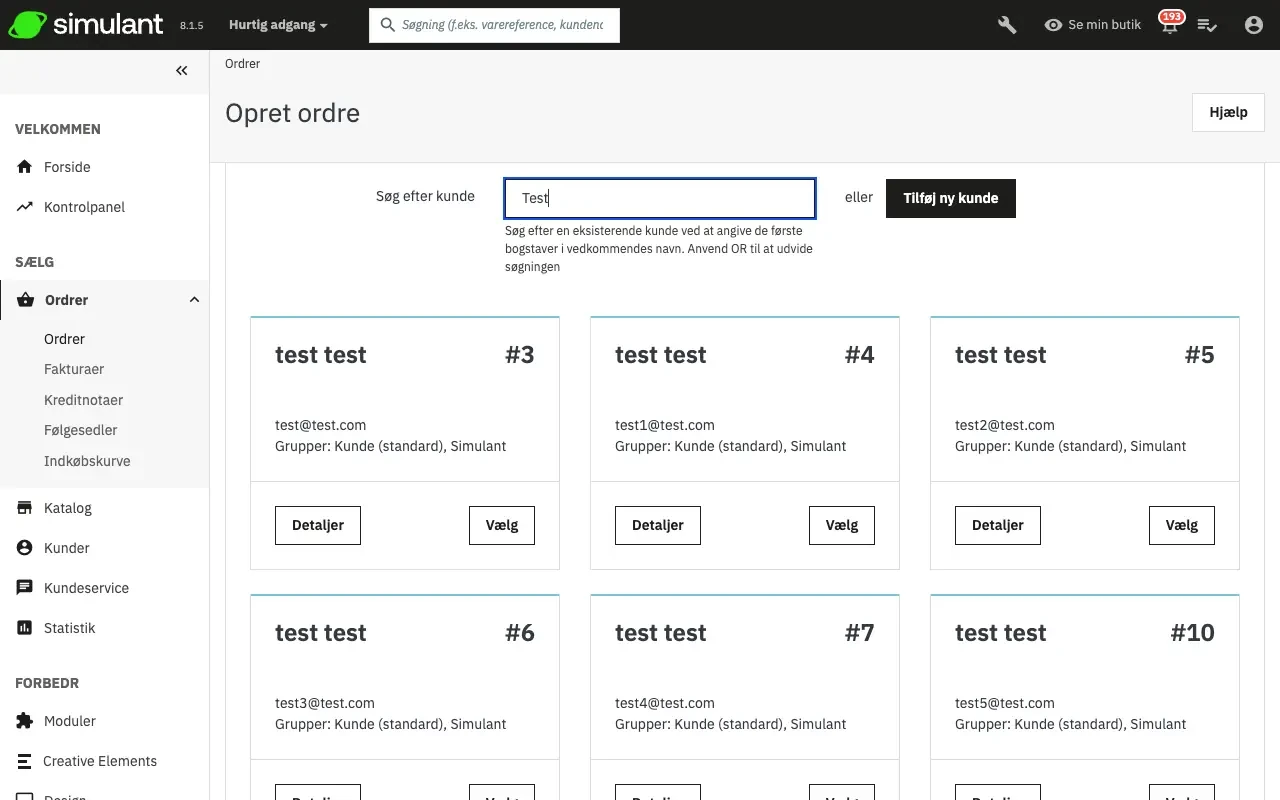The image size is (1280, 800).
Task: Click the Simulant logo
Action: [x=86, y=25]
